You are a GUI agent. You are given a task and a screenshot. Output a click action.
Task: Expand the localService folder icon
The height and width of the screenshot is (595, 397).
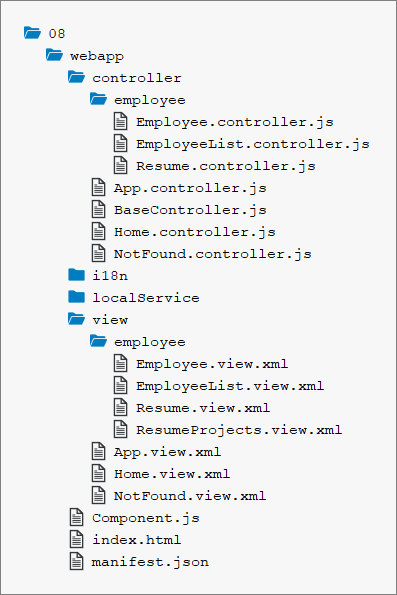click(x=76, y=297)
